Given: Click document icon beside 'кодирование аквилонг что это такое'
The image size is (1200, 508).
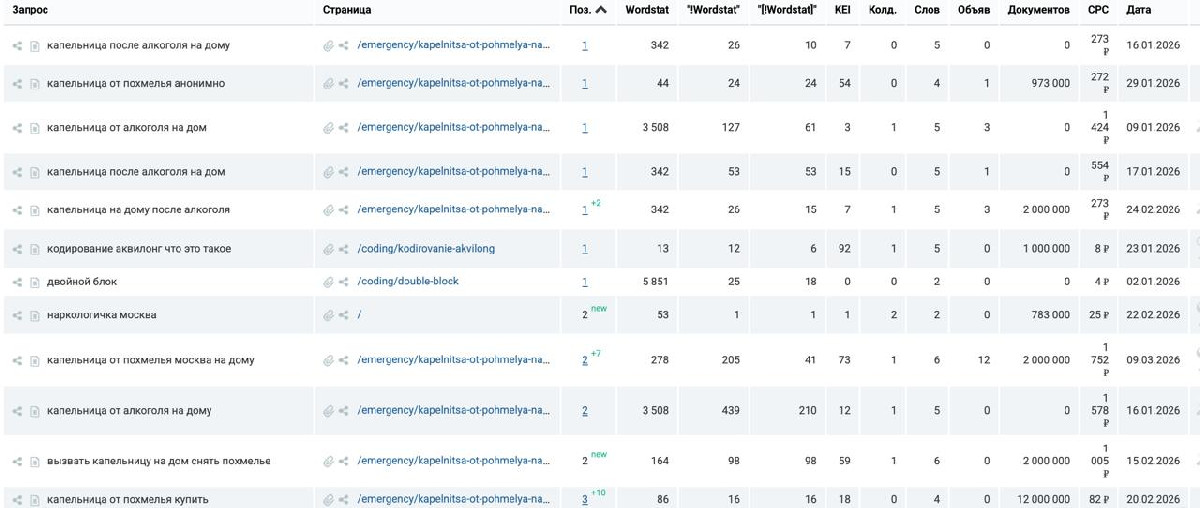Looking at the screenshot, I should 34,249.
